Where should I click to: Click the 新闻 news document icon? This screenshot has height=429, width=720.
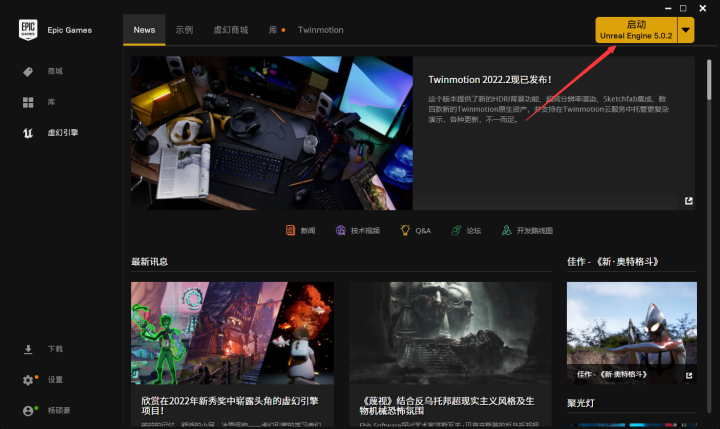coord(290,230)
